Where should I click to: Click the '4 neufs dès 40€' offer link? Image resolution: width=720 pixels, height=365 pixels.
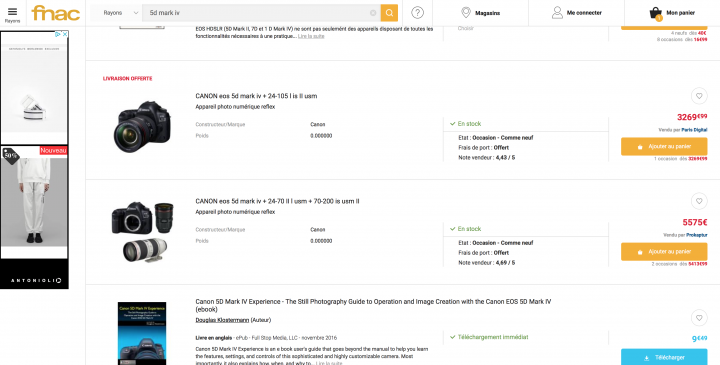pos(689,33)
